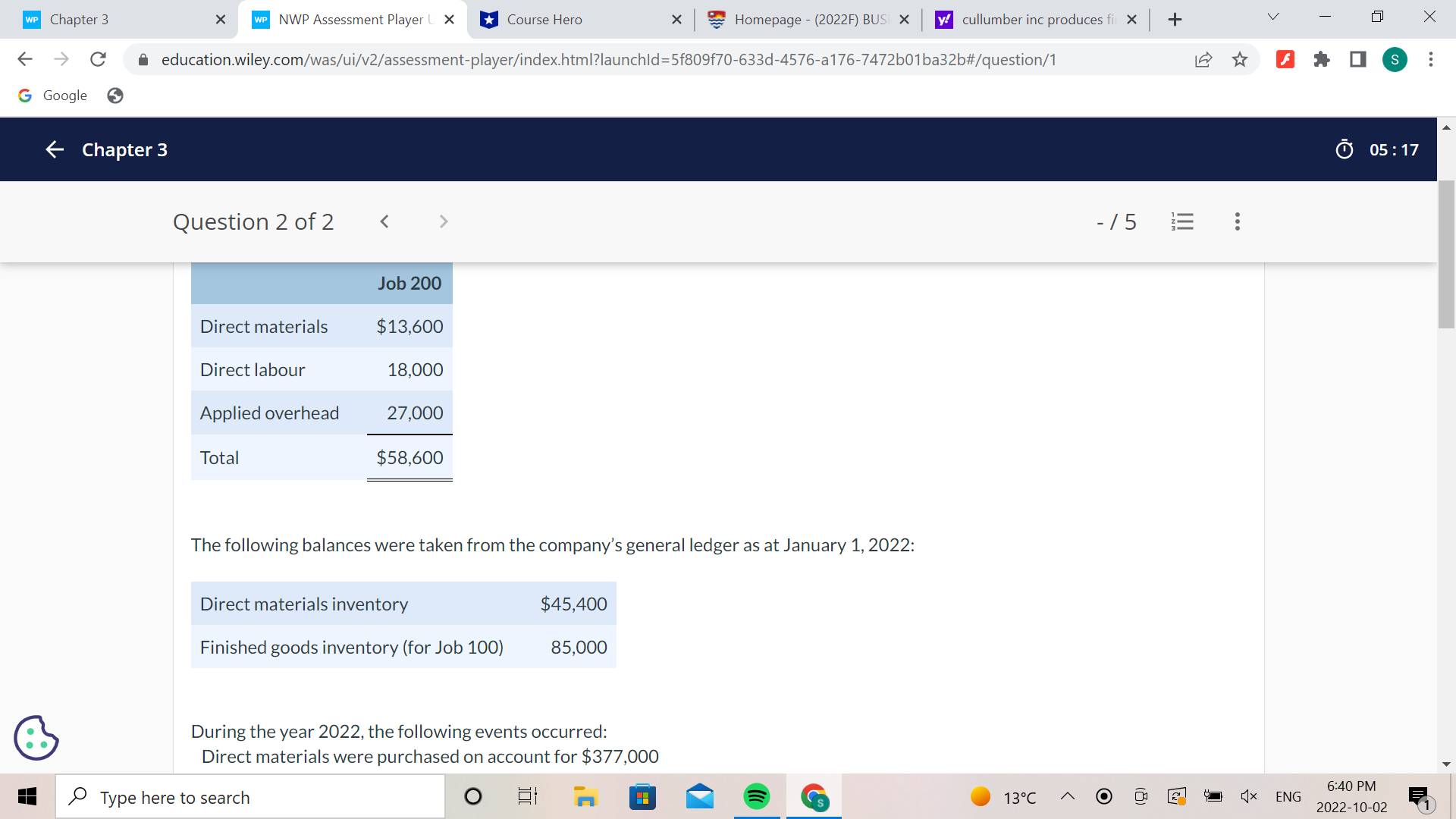Viewport: 1456px width, 819px height.
Task: Bookmark page with star icon
Action: [x=1240, y=59]
